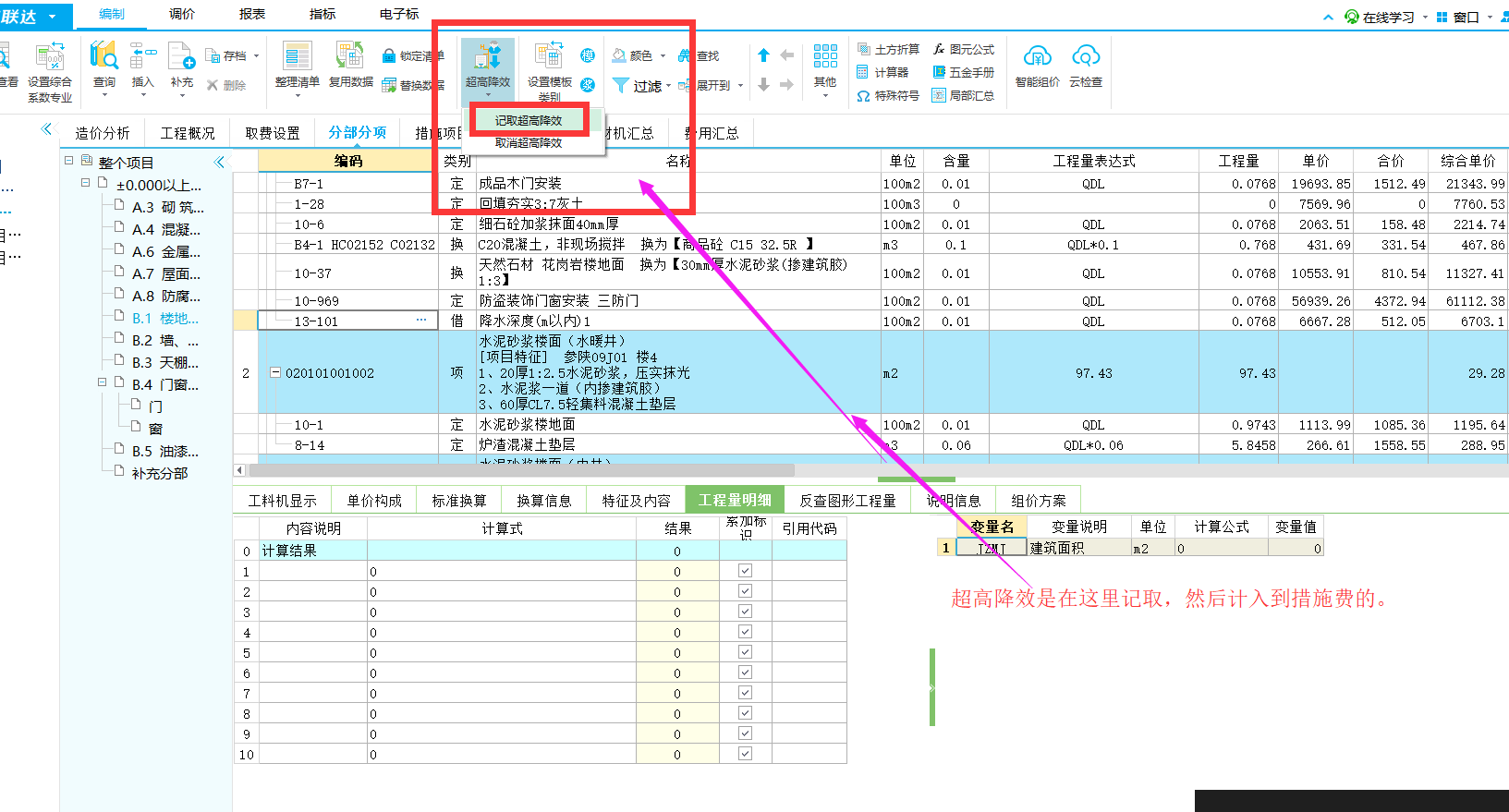The width and height of the screenshot is (1509, 812).
Task: Toggle the 累加标识 checkbox in row 6
Action: pyautogui.click(x=745, y=673)
